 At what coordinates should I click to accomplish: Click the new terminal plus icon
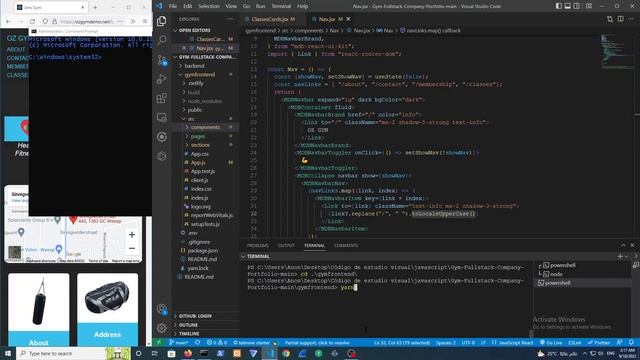pos(620,256)
